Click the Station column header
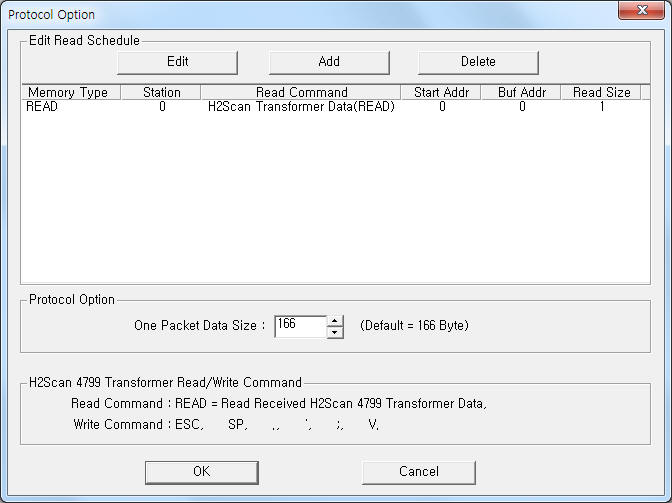The height and width of the screenshot is (503, 672). pyautogui.click(x=161, y=92)
